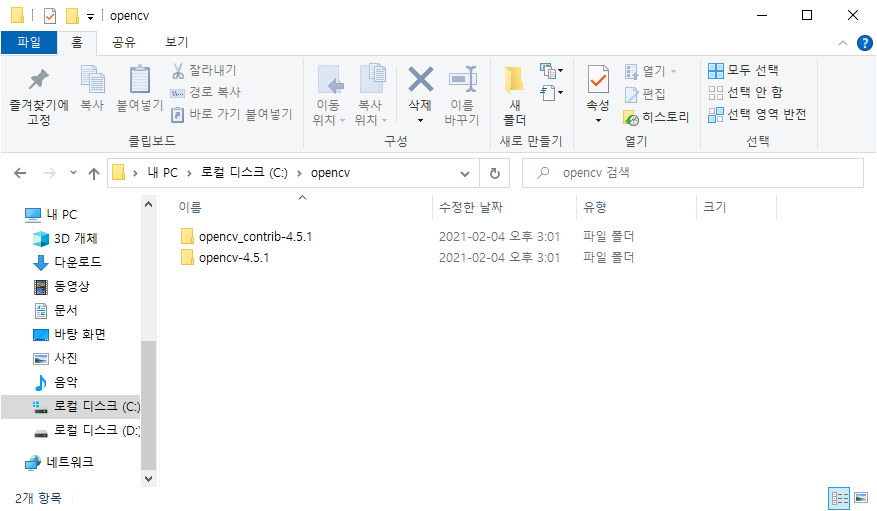The width and height of the screenshot is (877, 511).
Task: Open 복사 위치 (Copy to) menu
Action: coord(371,96)
